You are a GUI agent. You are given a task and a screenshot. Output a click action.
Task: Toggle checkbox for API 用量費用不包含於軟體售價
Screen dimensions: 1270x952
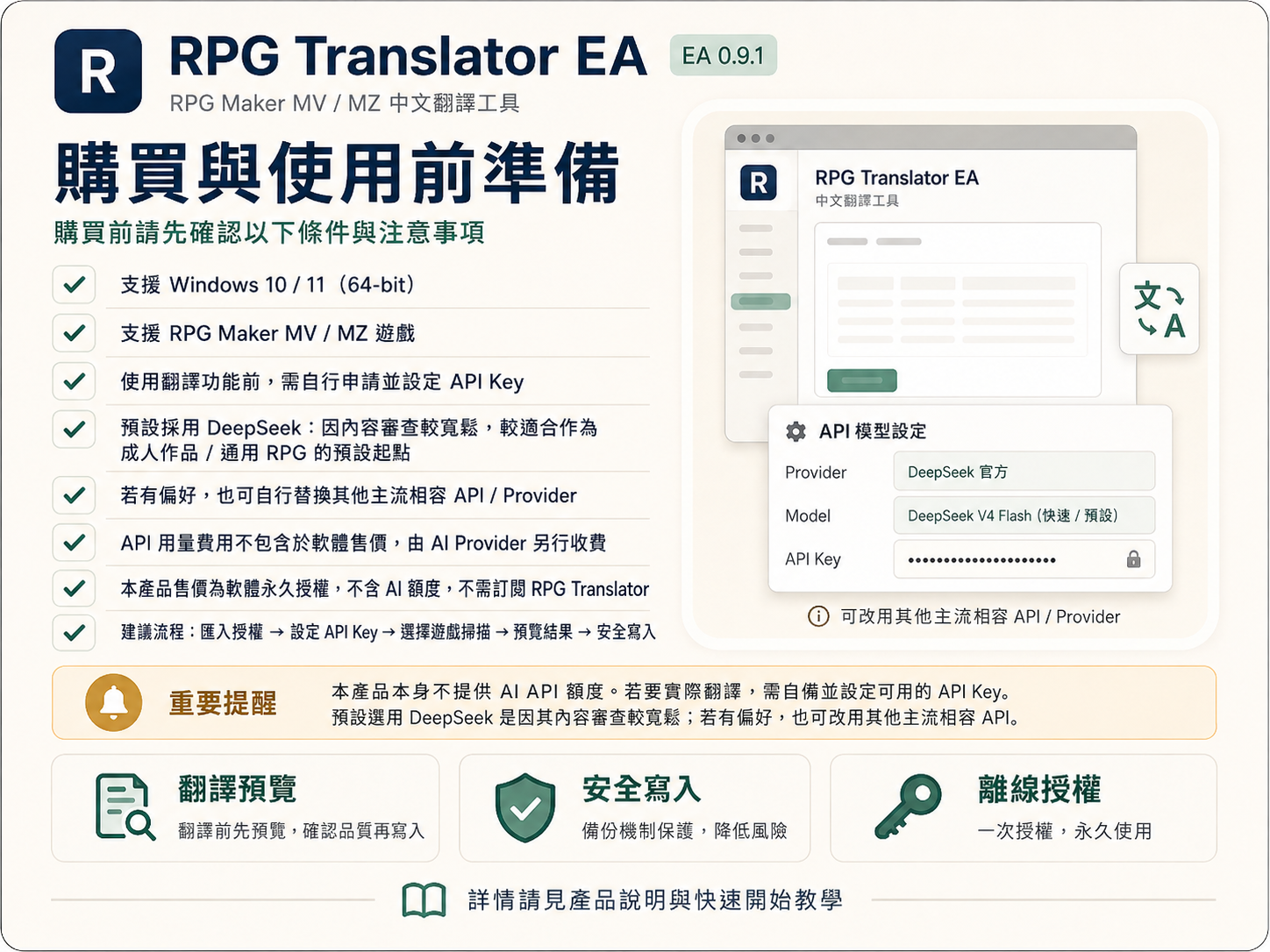click(x=74, y=543)
